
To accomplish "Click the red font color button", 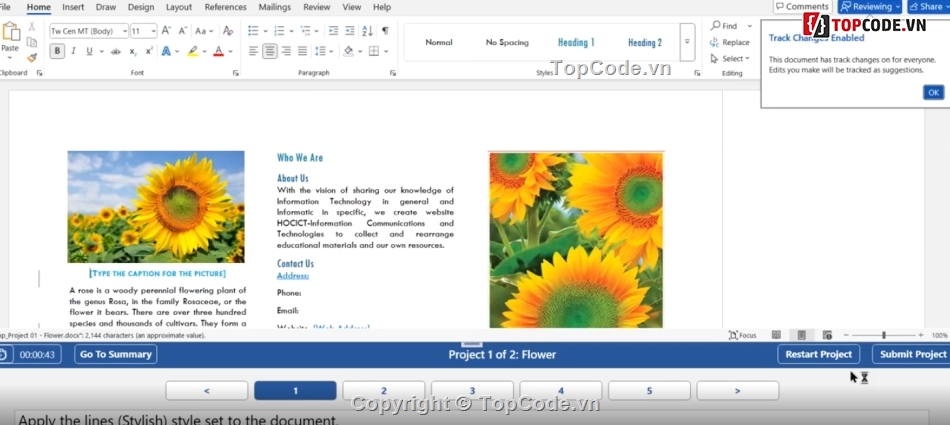I will [219, 52].
